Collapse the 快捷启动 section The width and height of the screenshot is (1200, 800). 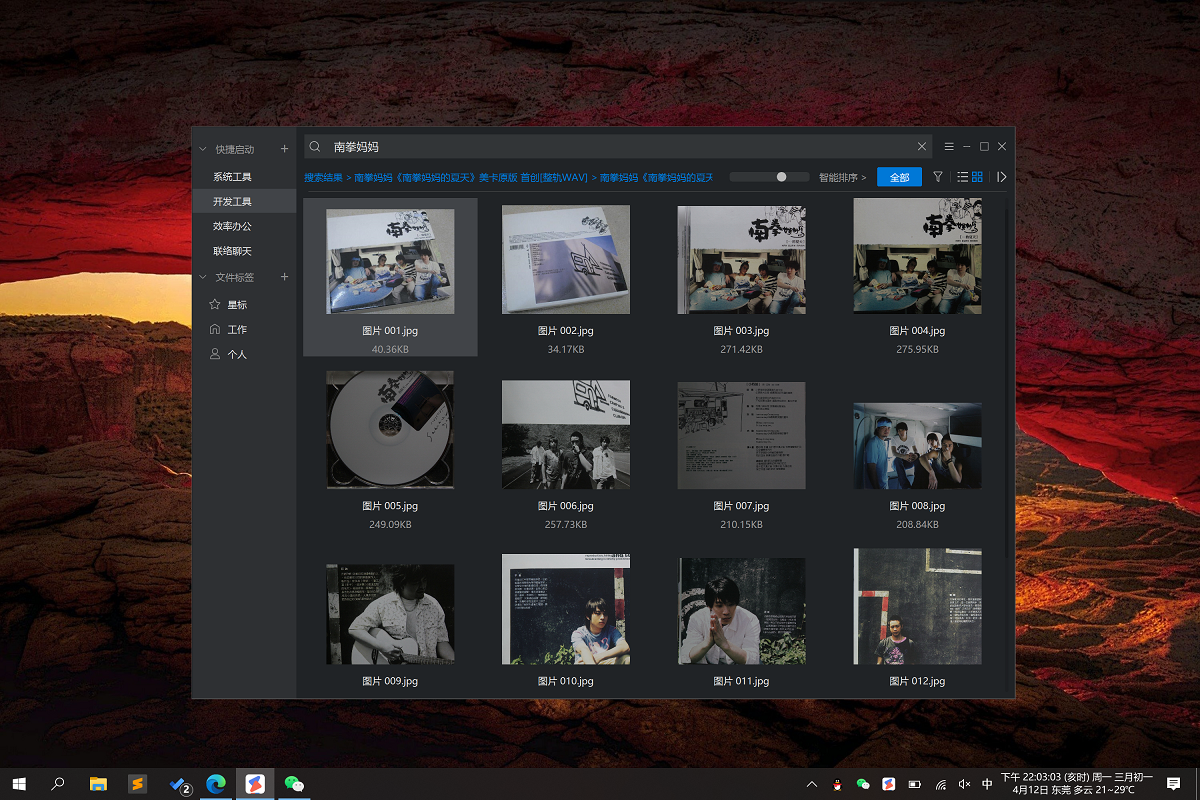pos(201,148)
